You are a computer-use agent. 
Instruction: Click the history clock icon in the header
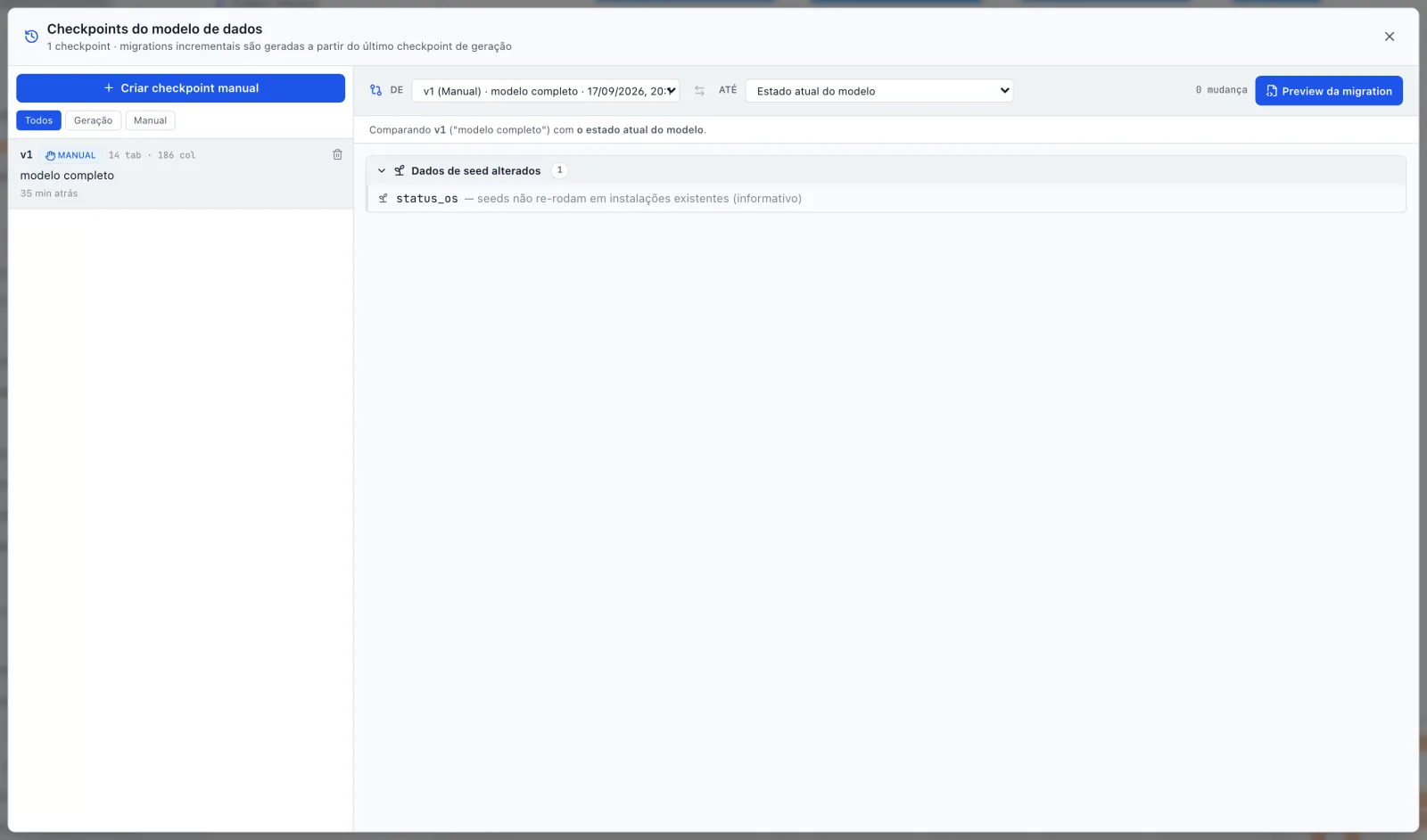pyautogui.click(x=31, y=37)
